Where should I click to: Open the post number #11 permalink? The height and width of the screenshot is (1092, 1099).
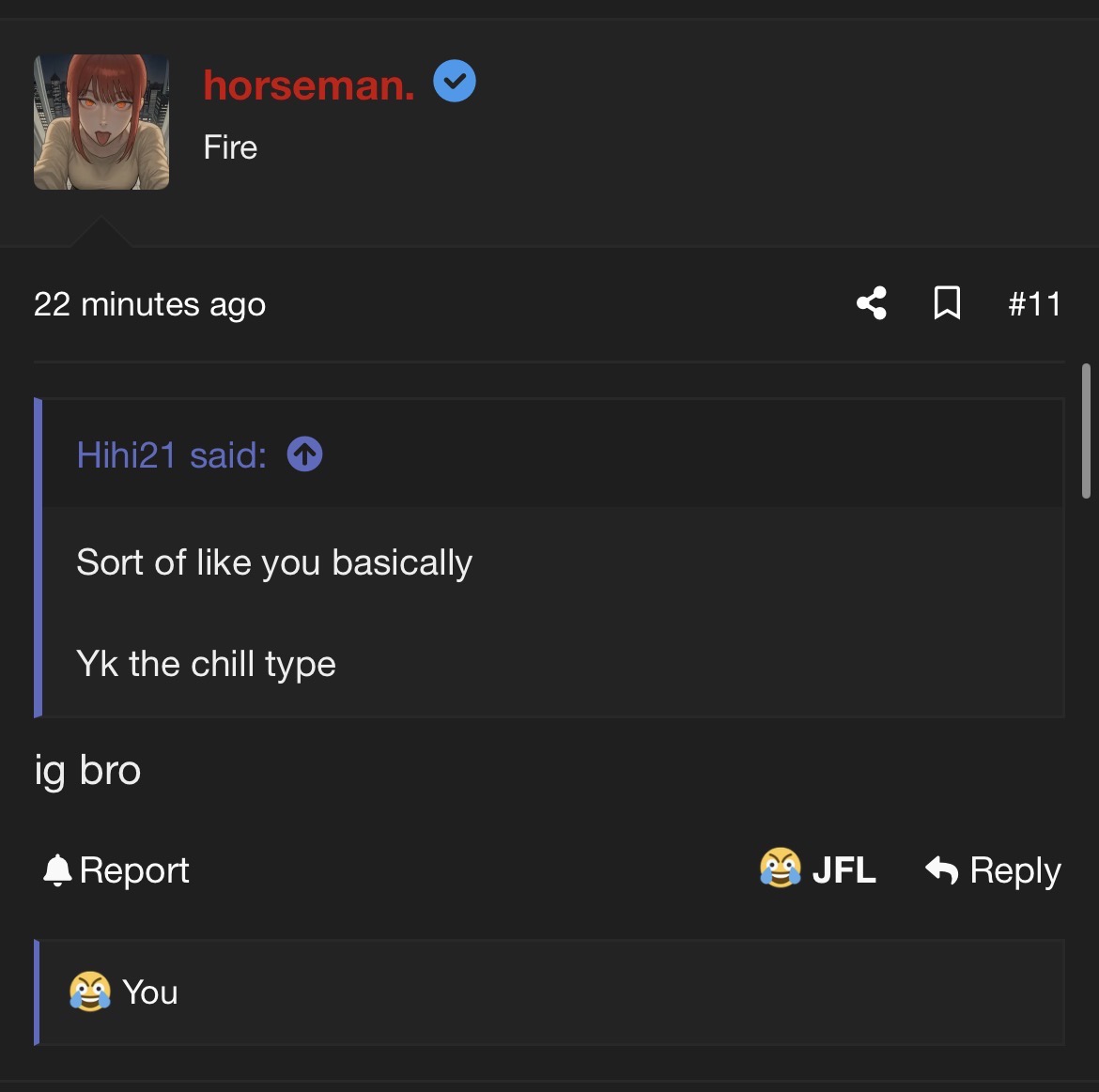[1034, 304]
